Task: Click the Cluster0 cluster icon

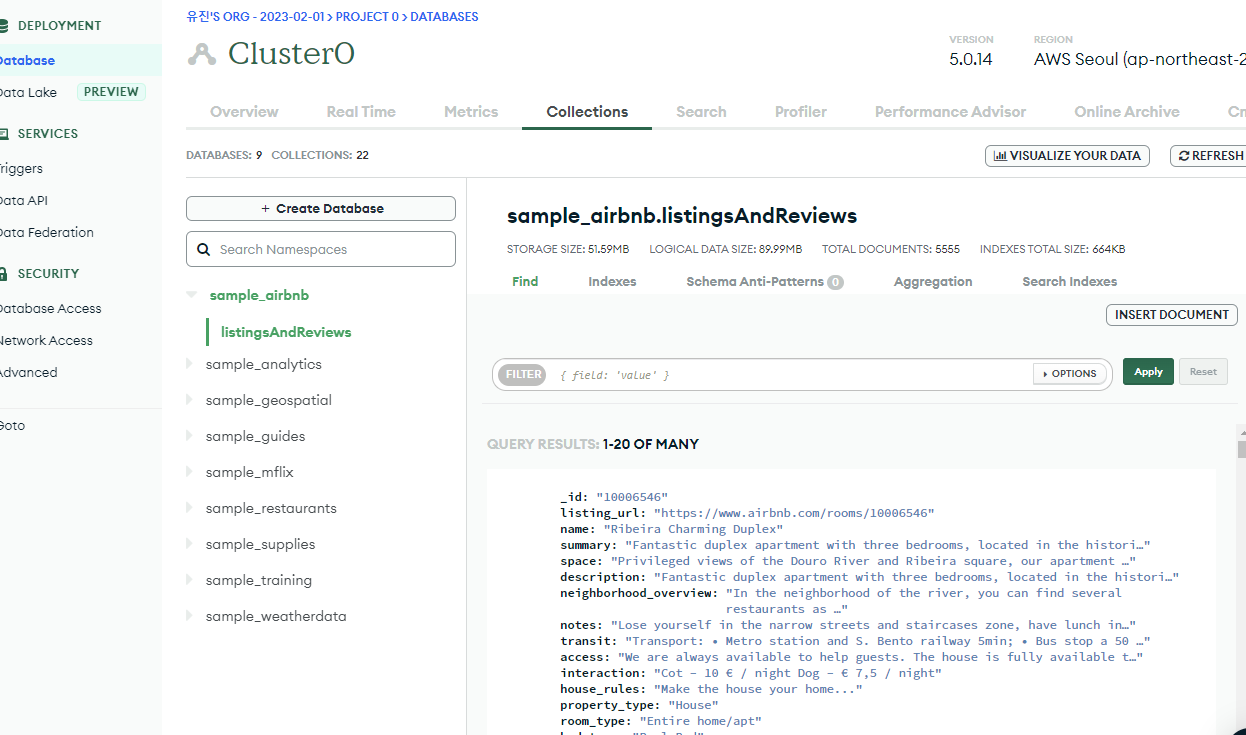Action: click(x=201, y=54)
